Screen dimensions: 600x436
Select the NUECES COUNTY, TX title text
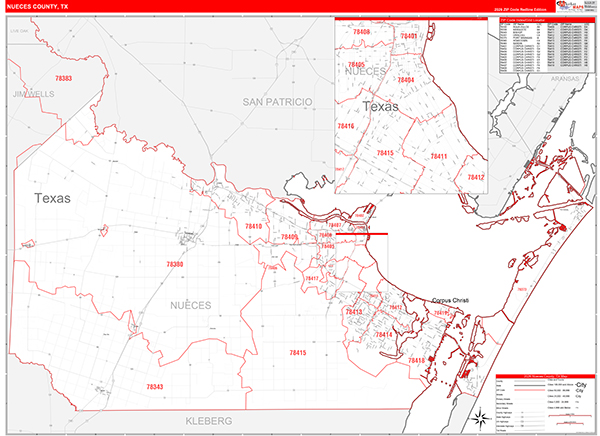pos(37,7)
